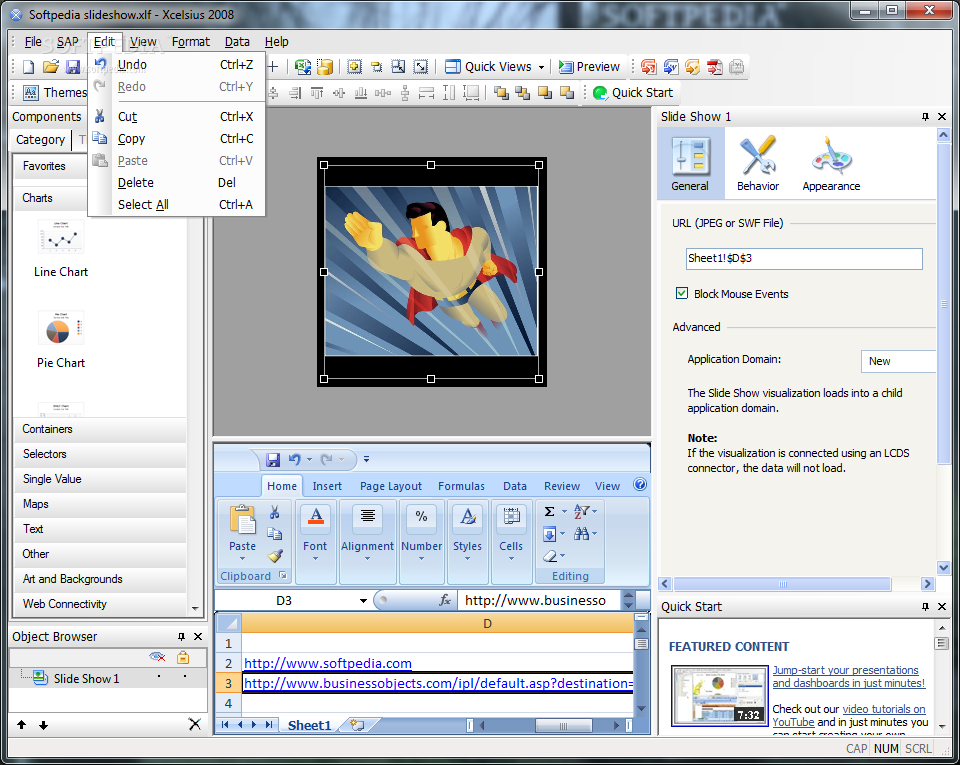Click lock-all padlock icon in Object Browser
This screenshot has width=960, height=765.
pyautogui.click(x=182, y=657)
